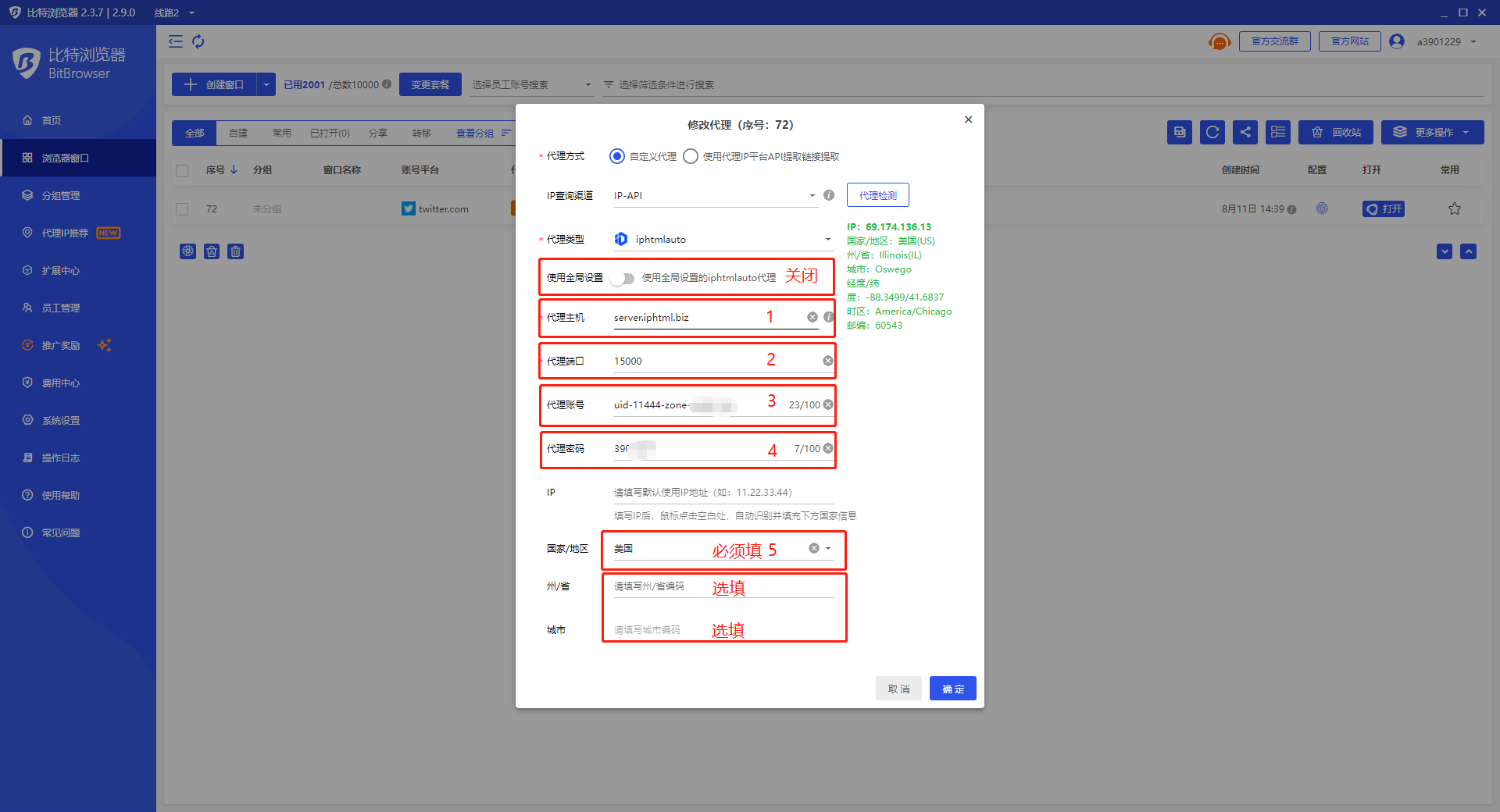Close the modify proxy dialog
Screen dimensions: 1500x812
(968, 119)
